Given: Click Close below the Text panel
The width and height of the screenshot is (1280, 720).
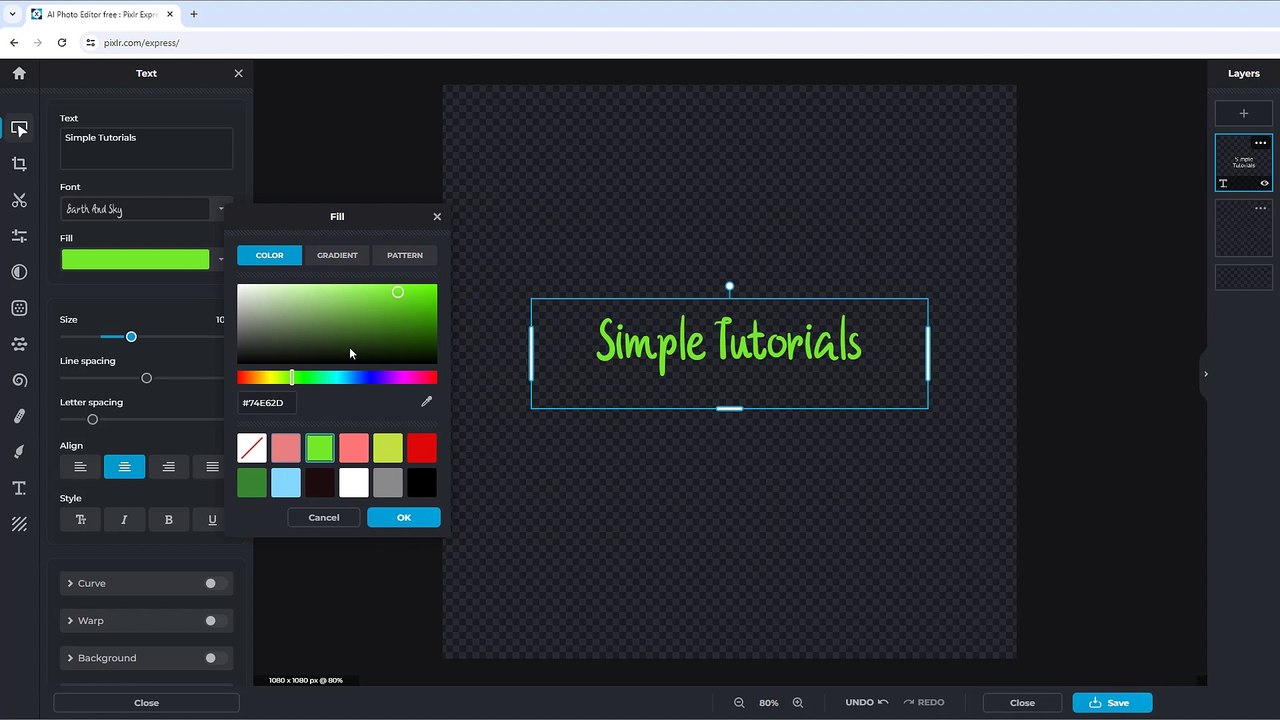Looking at the screenshot, I should [x=146, y=703].
